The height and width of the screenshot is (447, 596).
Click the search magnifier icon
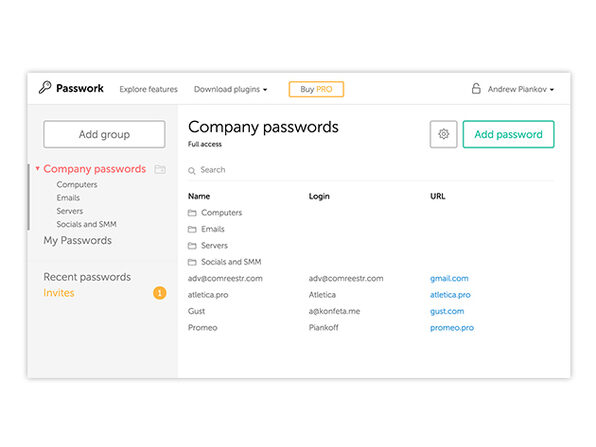coord(192,171)
